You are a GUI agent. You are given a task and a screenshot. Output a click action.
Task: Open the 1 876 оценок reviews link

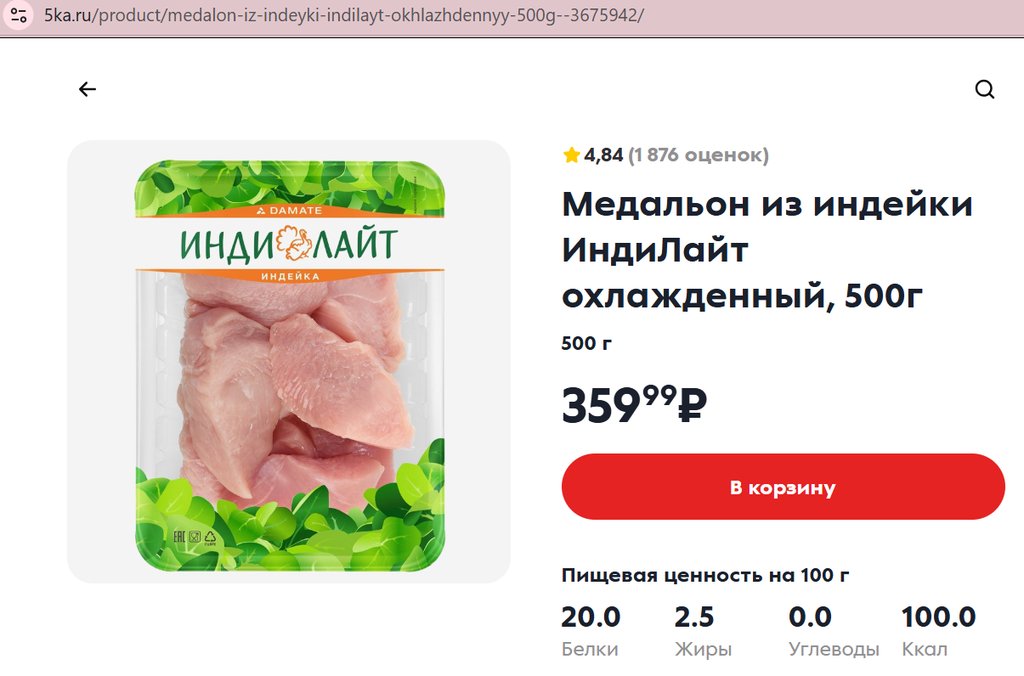pyautogui.click(x=698, y=155)
